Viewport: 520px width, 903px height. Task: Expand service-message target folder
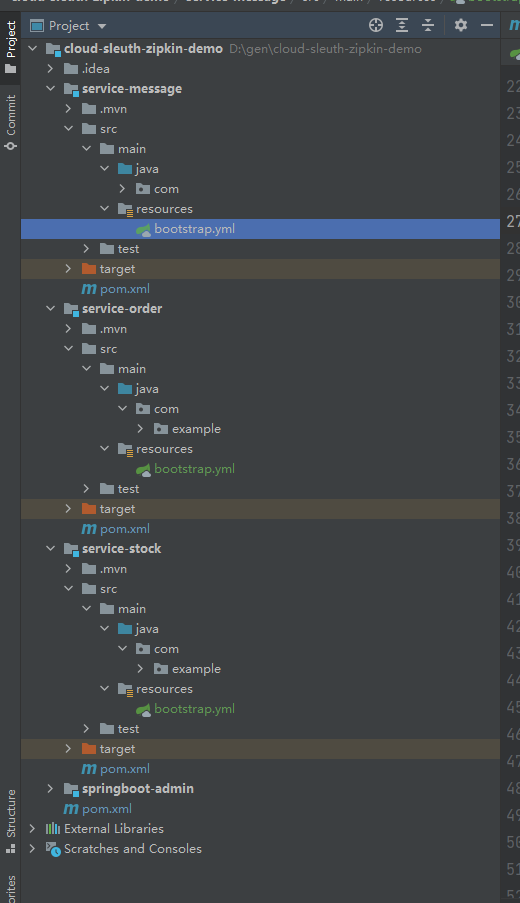[x=69, y=269]
